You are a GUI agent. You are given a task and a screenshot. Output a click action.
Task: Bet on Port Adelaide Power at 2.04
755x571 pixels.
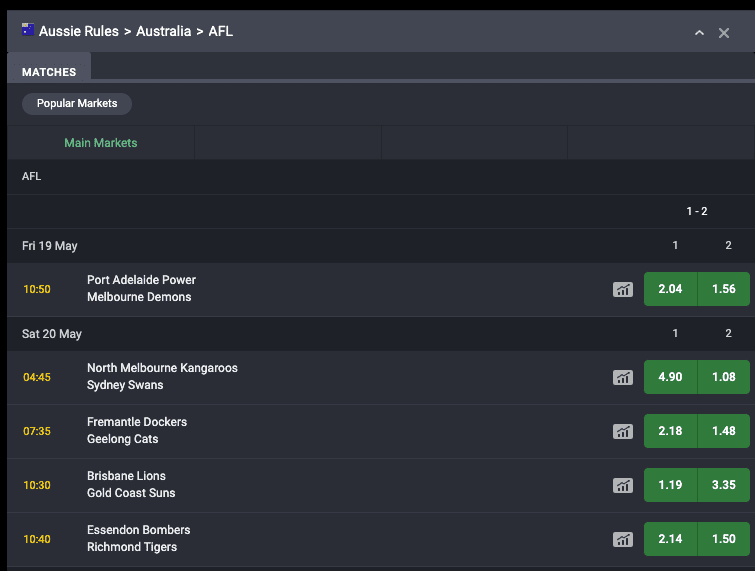coord(670,289)
